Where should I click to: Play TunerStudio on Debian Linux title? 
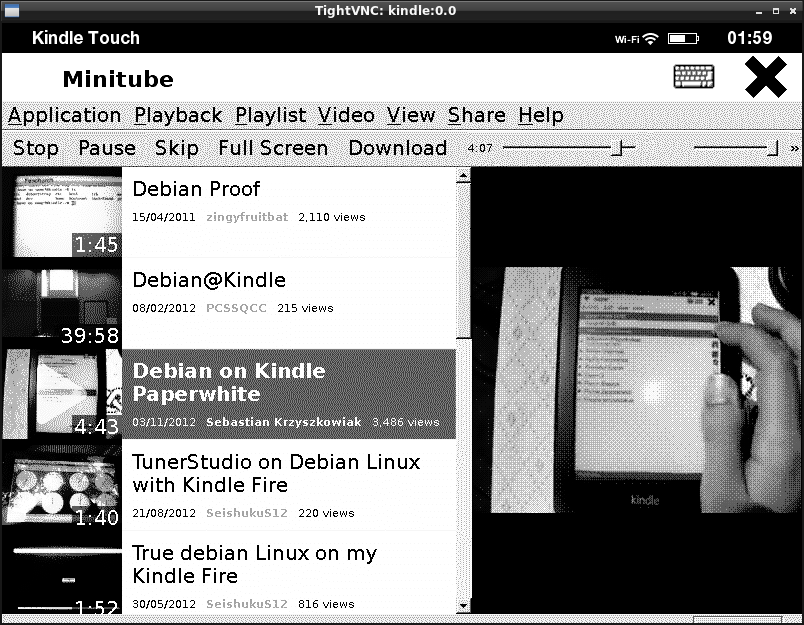[276, 473]
